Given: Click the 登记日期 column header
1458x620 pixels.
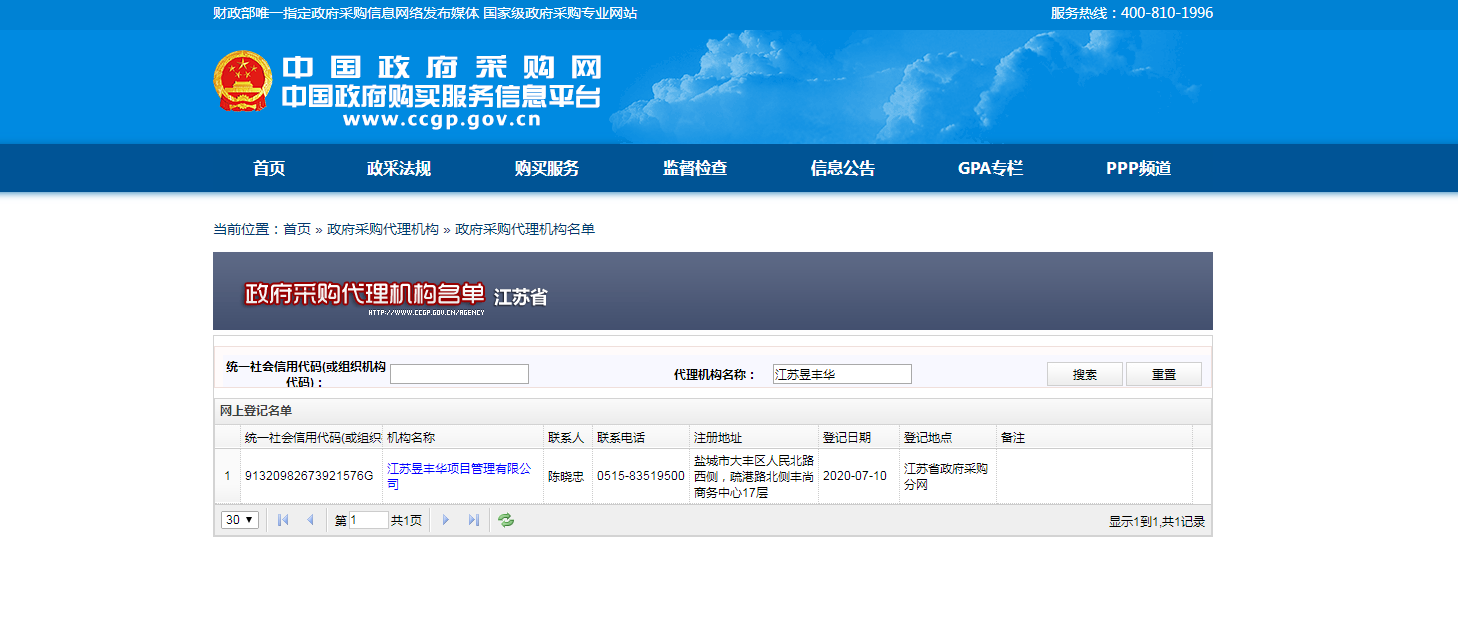Looking at the screenshot, I should point(859,437).
